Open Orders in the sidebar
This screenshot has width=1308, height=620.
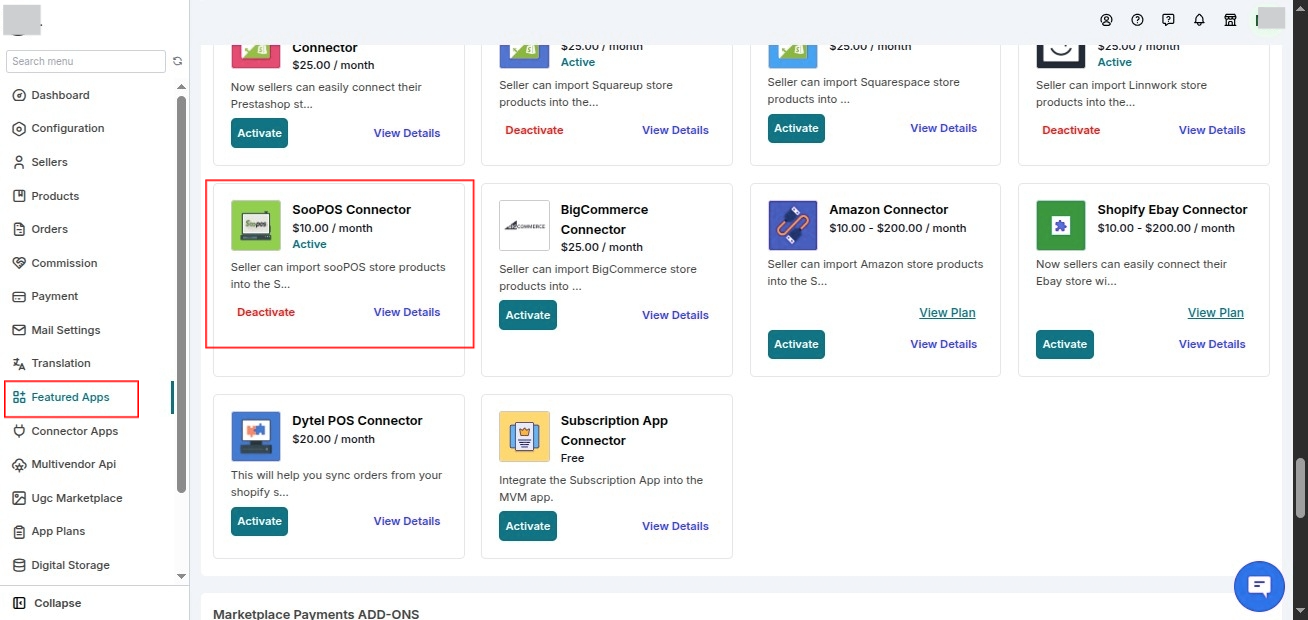(50, 229)
